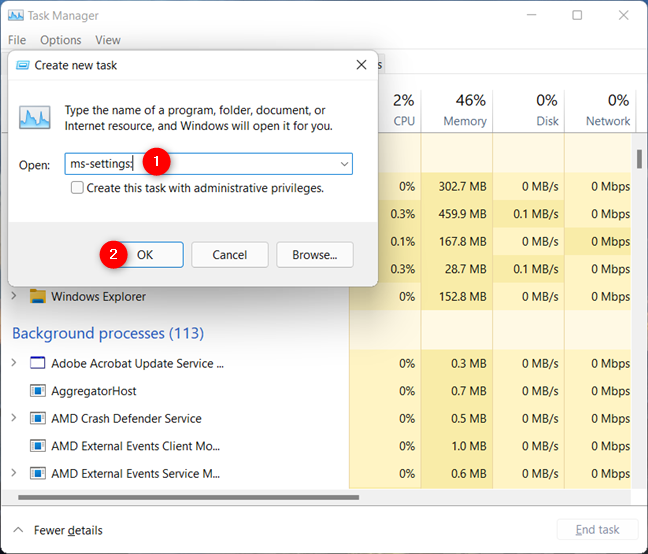
Task: Select Adobe Acrobat Update Service row
Action: pyautogui.click(x=137, y=364)
